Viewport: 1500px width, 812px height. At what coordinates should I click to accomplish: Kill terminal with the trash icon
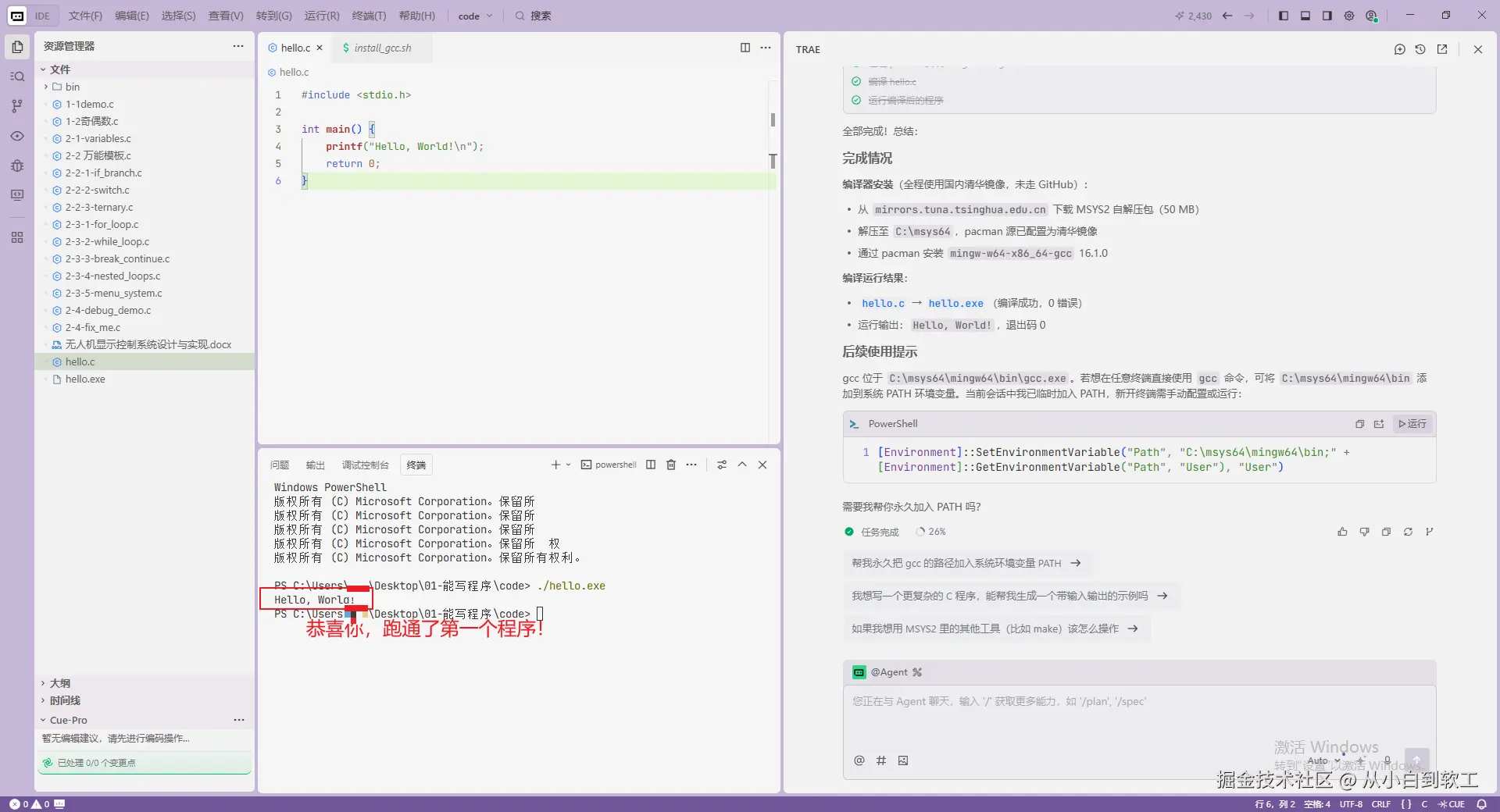point(671,465)
